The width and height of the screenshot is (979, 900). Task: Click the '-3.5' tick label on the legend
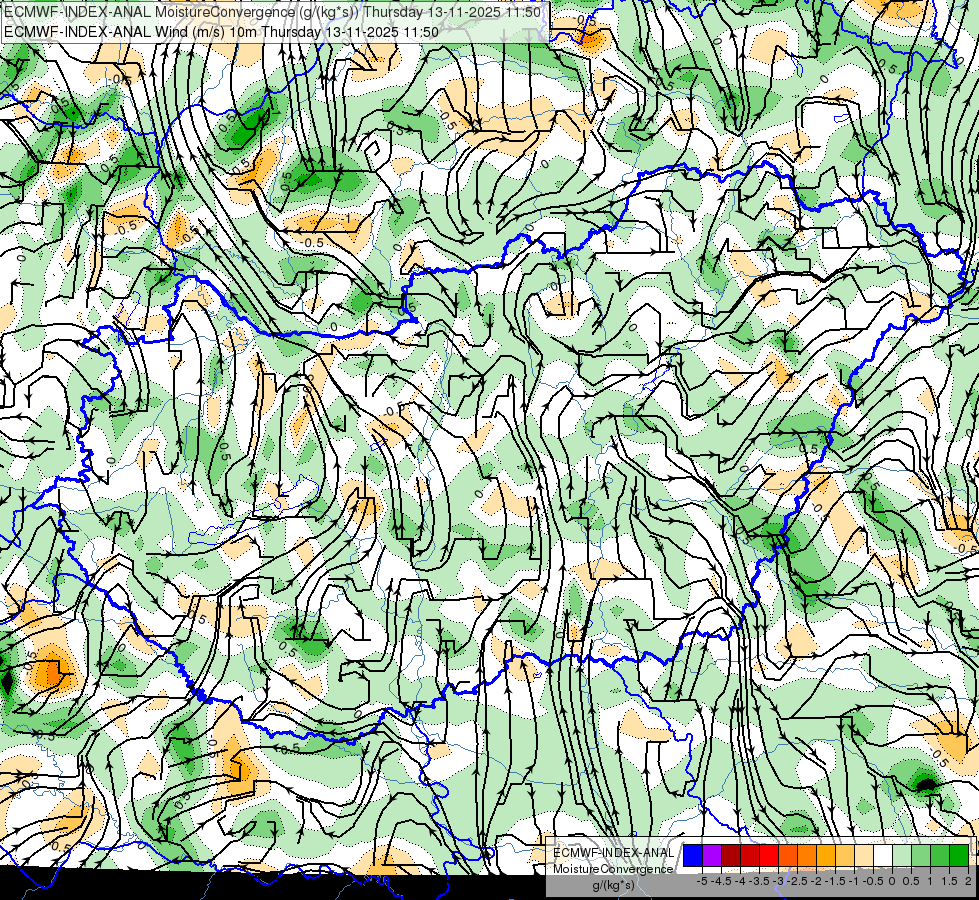click(759, 881)
